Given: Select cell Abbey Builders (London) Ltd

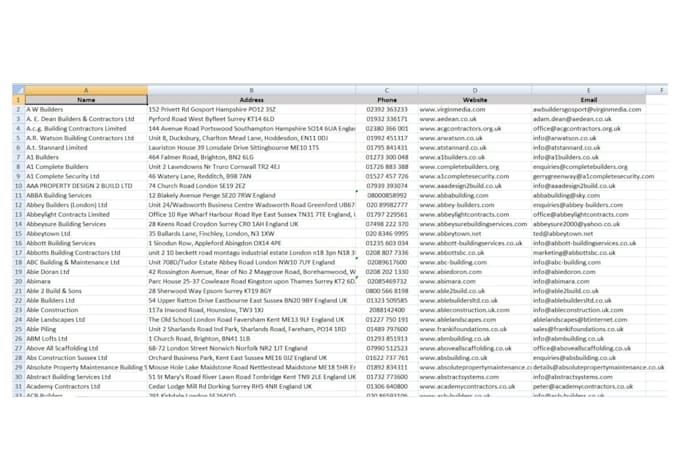Looking at the screenshot, I should (x=86, y=205).
